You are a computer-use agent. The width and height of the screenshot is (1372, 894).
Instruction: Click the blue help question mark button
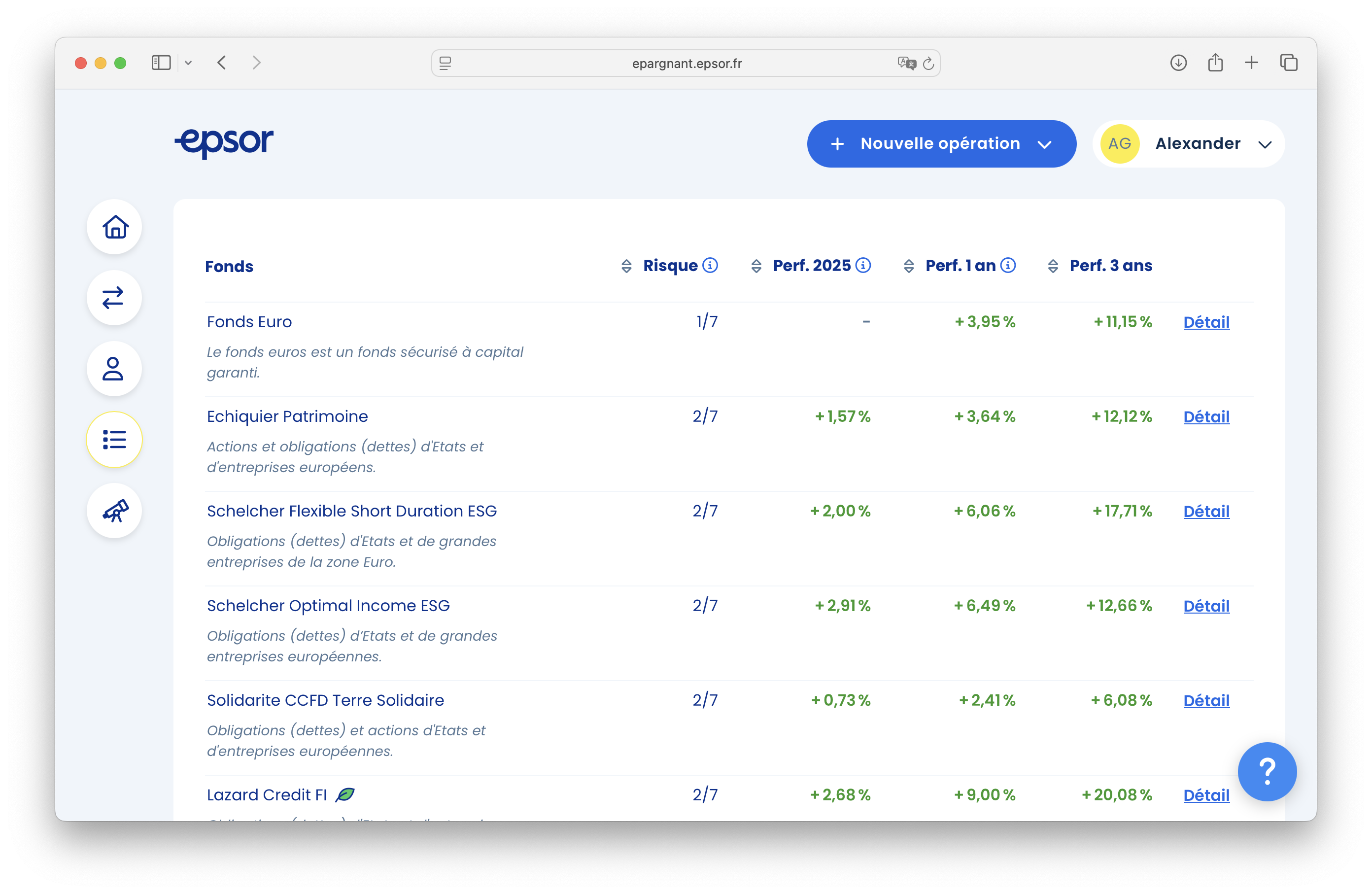tap(1267, 771)
